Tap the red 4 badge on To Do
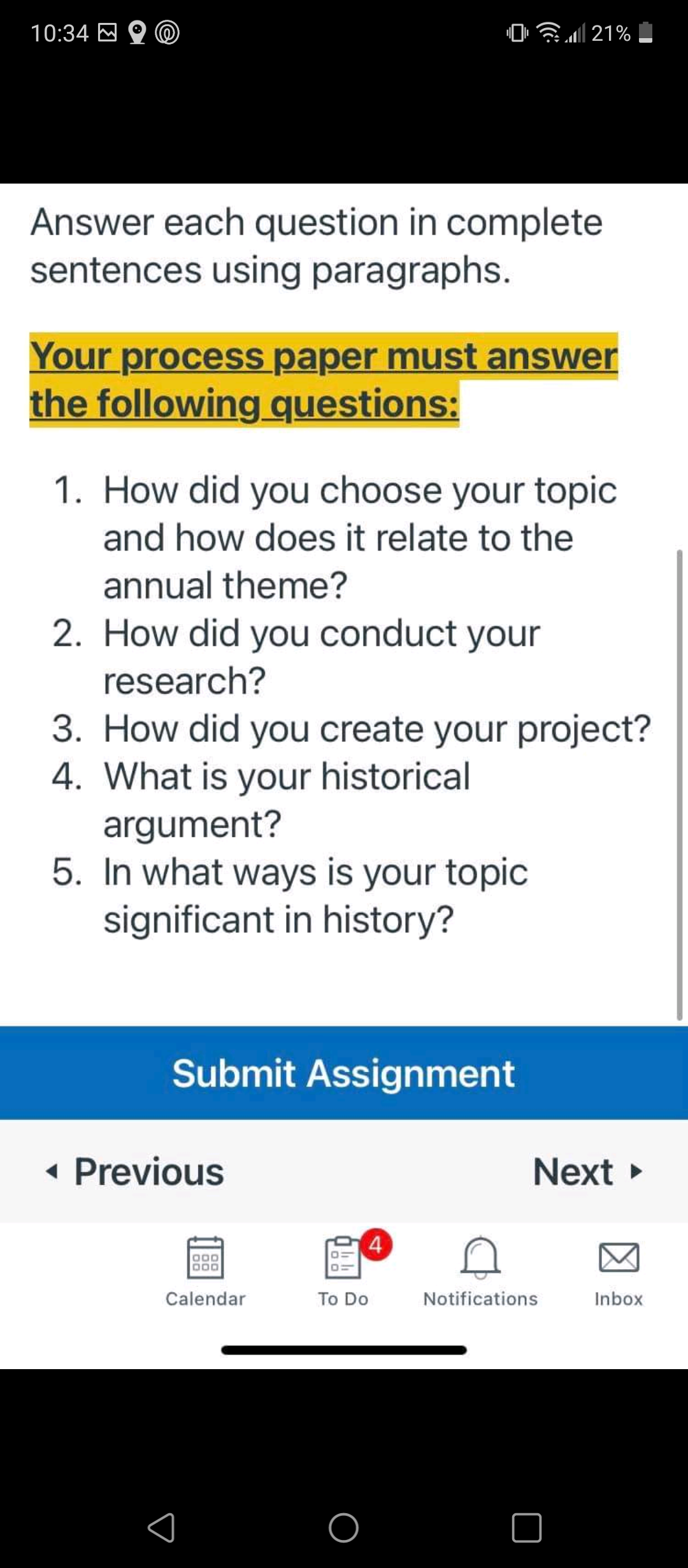Screen dimensions: 688x1568 coord(376,1244)
